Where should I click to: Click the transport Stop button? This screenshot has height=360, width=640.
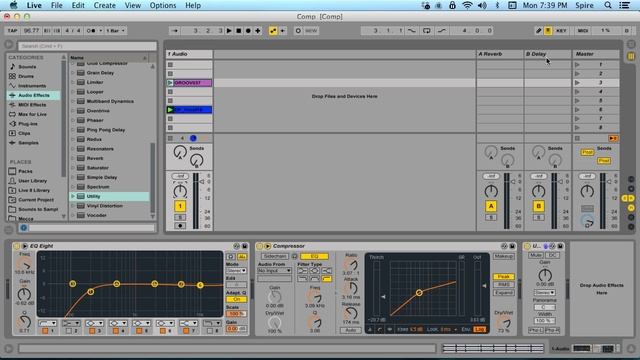coord(239,31)
